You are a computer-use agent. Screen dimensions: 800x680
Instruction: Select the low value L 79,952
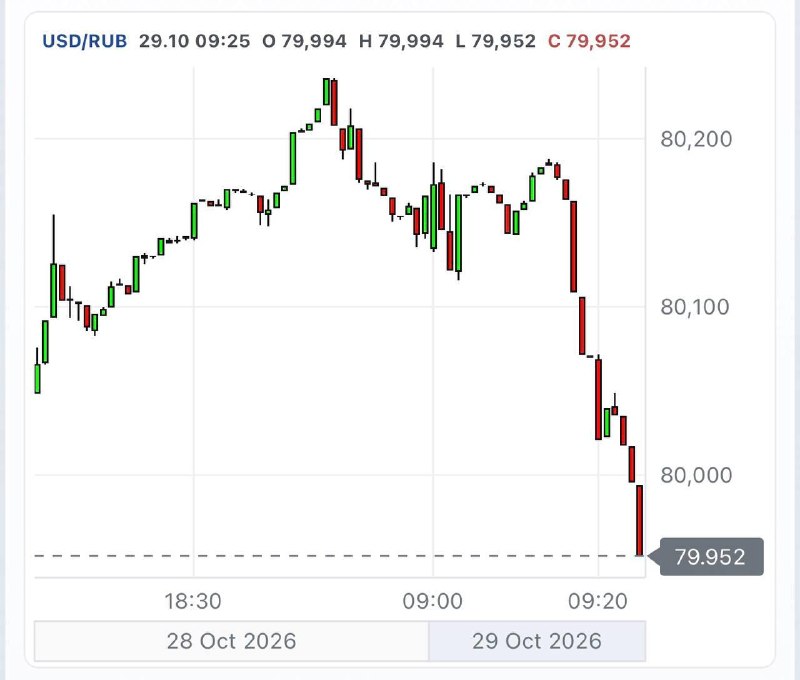click(496, 41)
